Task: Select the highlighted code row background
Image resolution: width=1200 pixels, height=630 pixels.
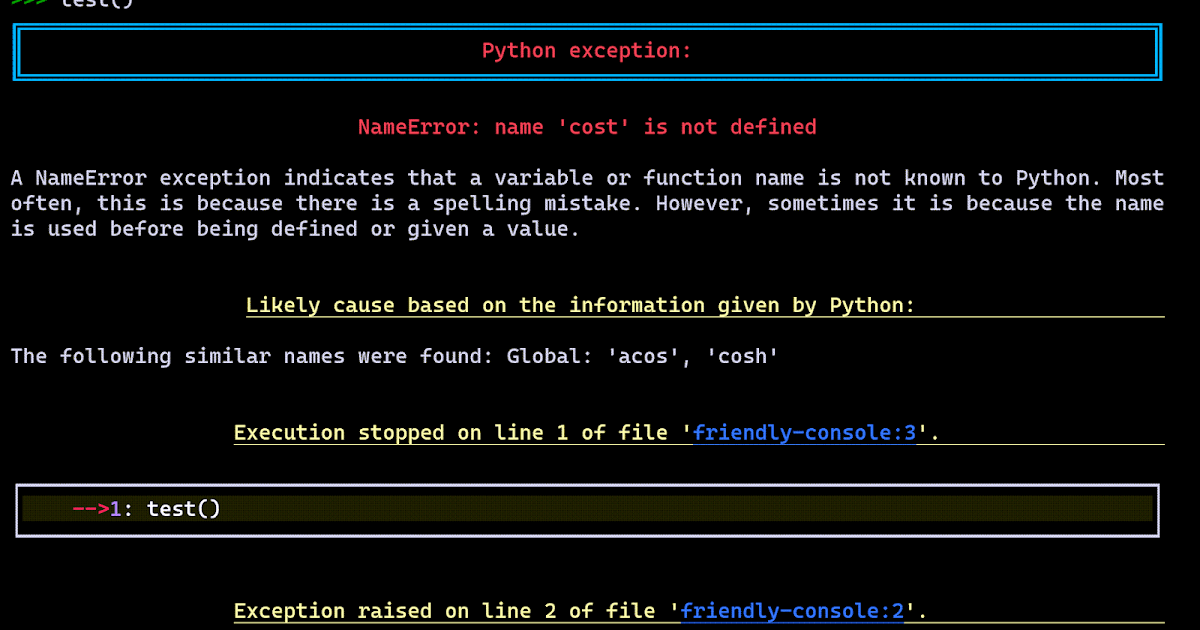Action: [x=600, y=508]
